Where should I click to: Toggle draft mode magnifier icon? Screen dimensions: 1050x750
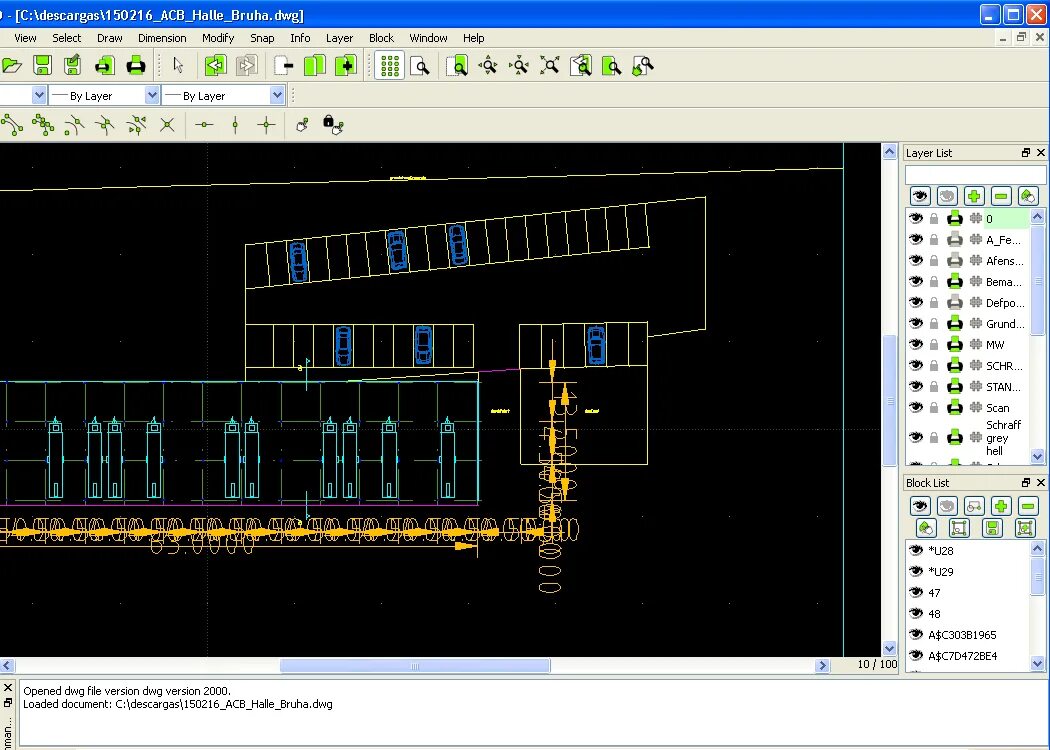tap(420, 66)
